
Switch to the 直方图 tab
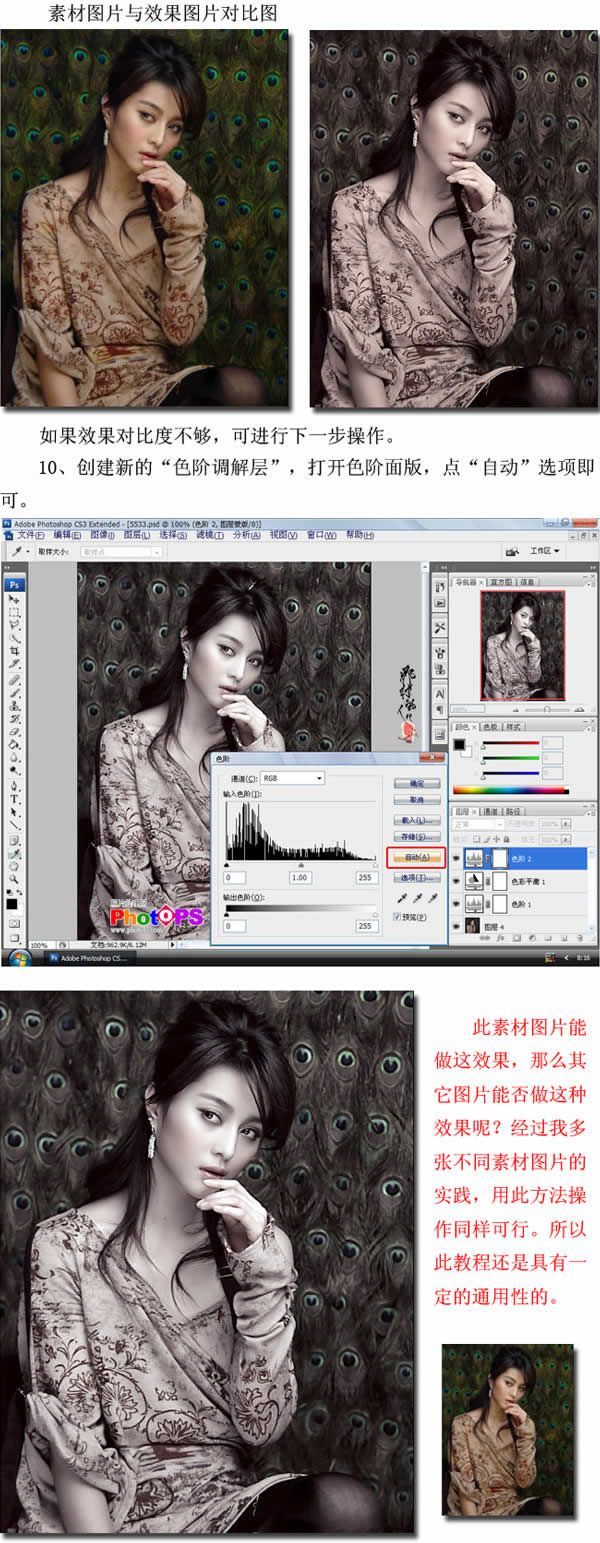[501, 581]
